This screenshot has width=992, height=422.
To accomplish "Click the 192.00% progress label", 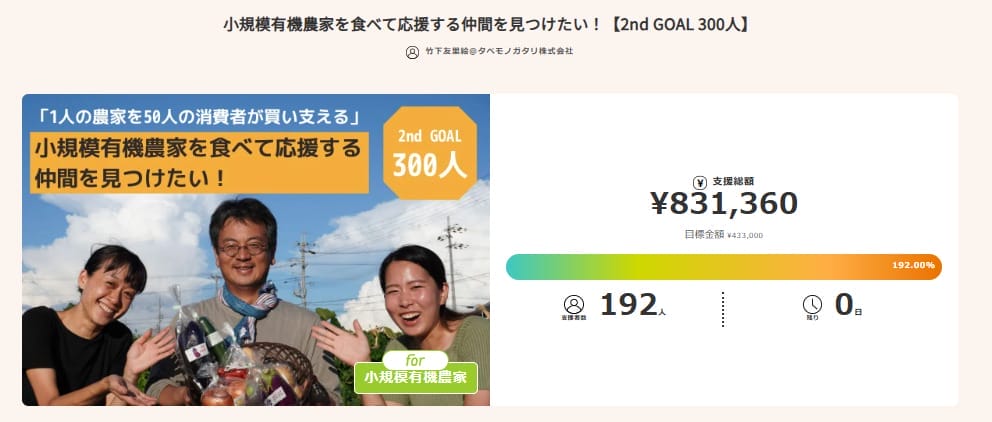I will (913, 266).
